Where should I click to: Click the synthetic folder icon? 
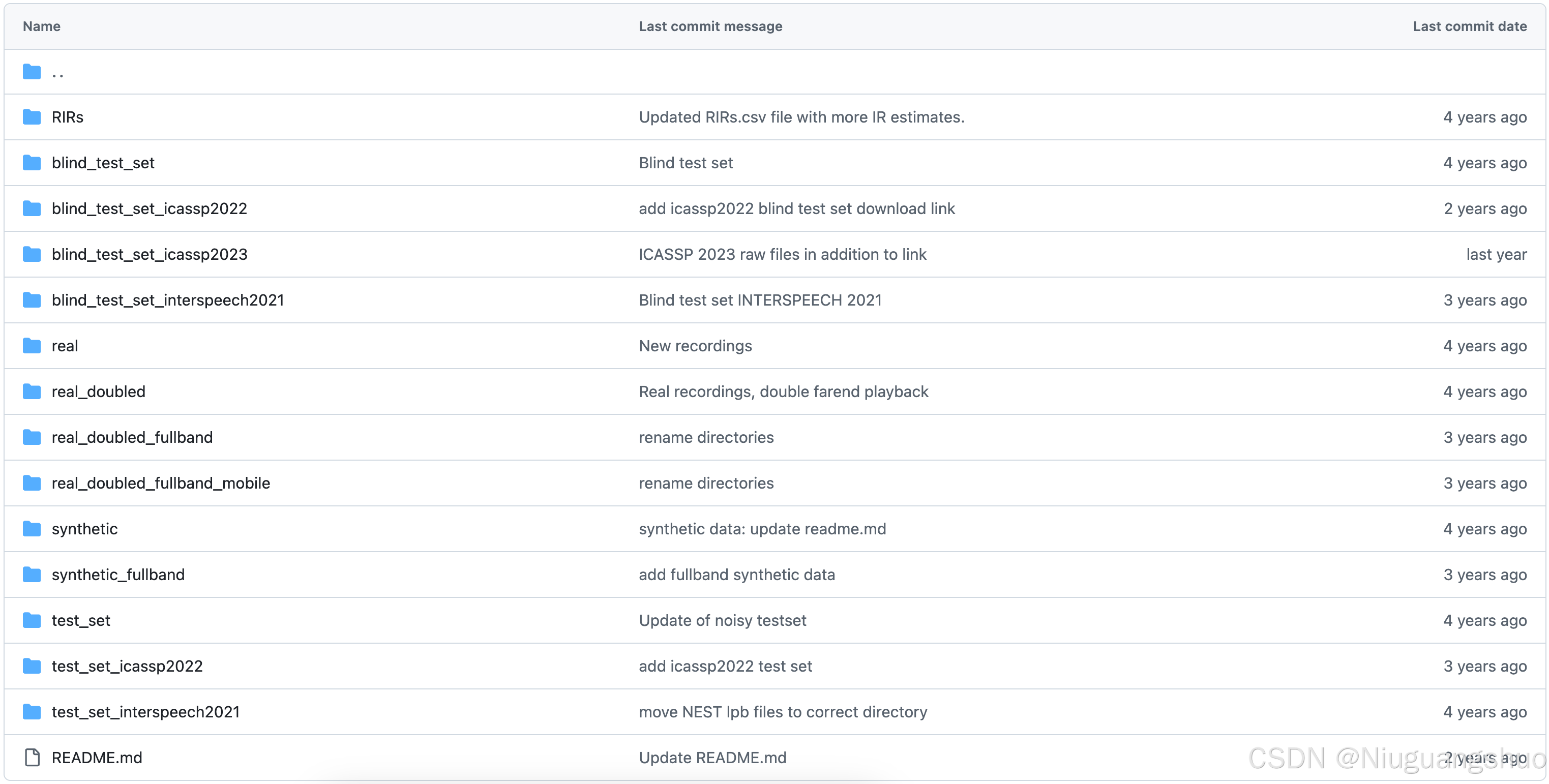[x=32, y=529]
